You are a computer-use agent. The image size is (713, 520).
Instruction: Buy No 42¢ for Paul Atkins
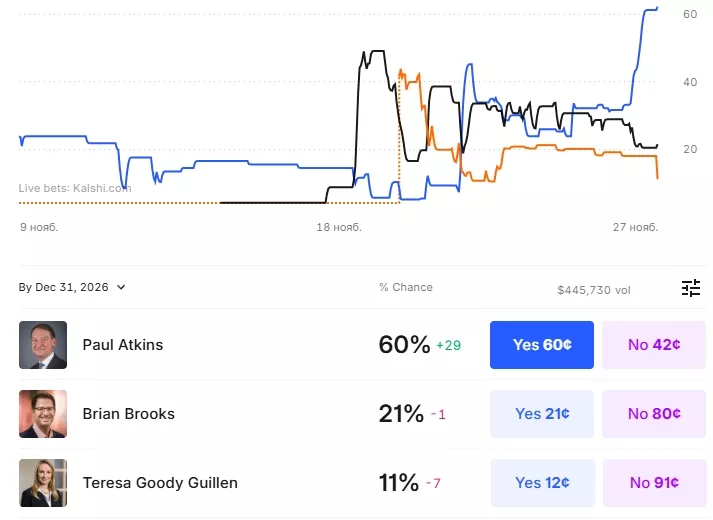654,345
